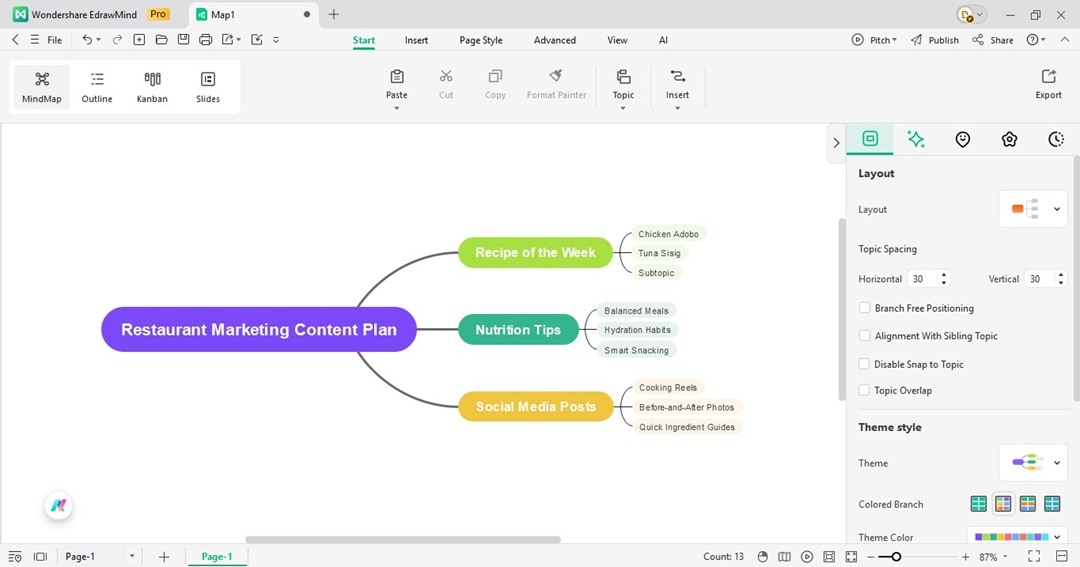
Task: Enable Topic Overlap checkbox
Action: [x=864, y=390]
